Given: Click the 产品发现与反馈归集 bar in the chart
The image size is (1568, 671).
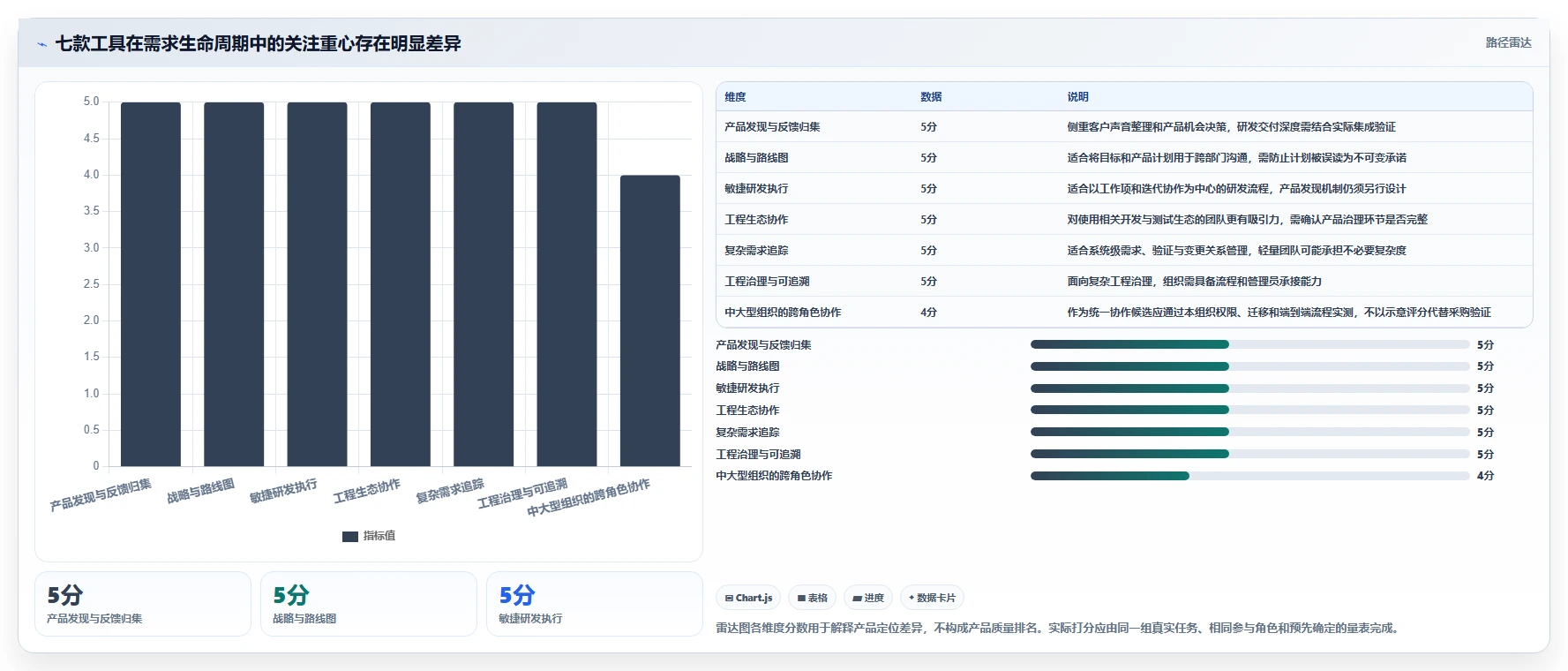Looking at the screenshot, I should click(151, 284).
